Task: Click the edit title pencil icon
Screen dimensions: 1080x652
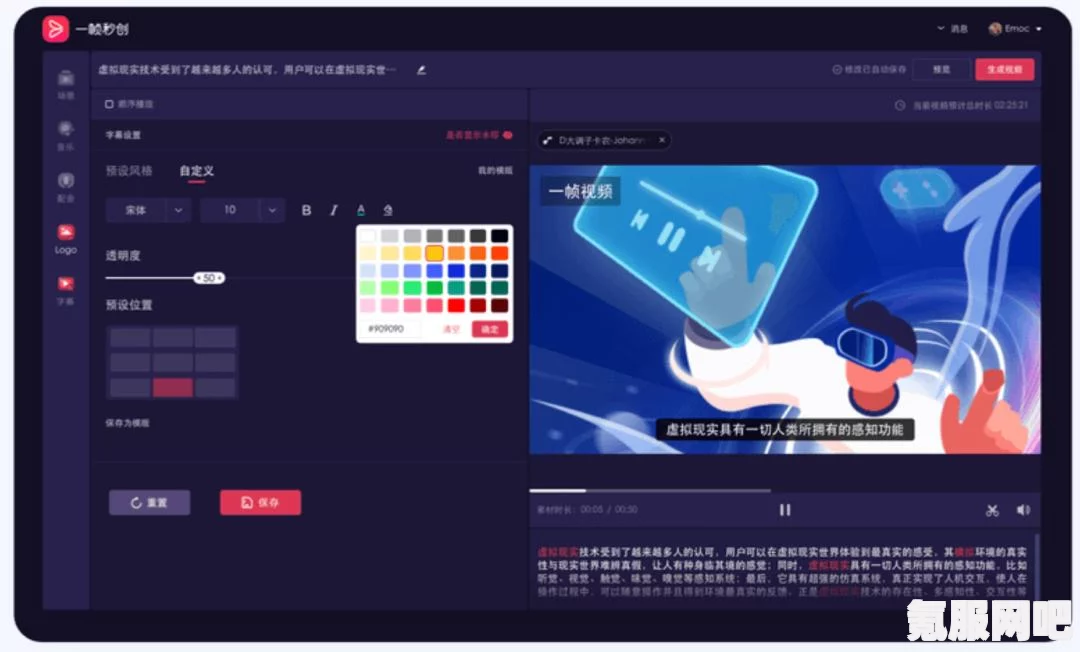Action: [421, 70]
